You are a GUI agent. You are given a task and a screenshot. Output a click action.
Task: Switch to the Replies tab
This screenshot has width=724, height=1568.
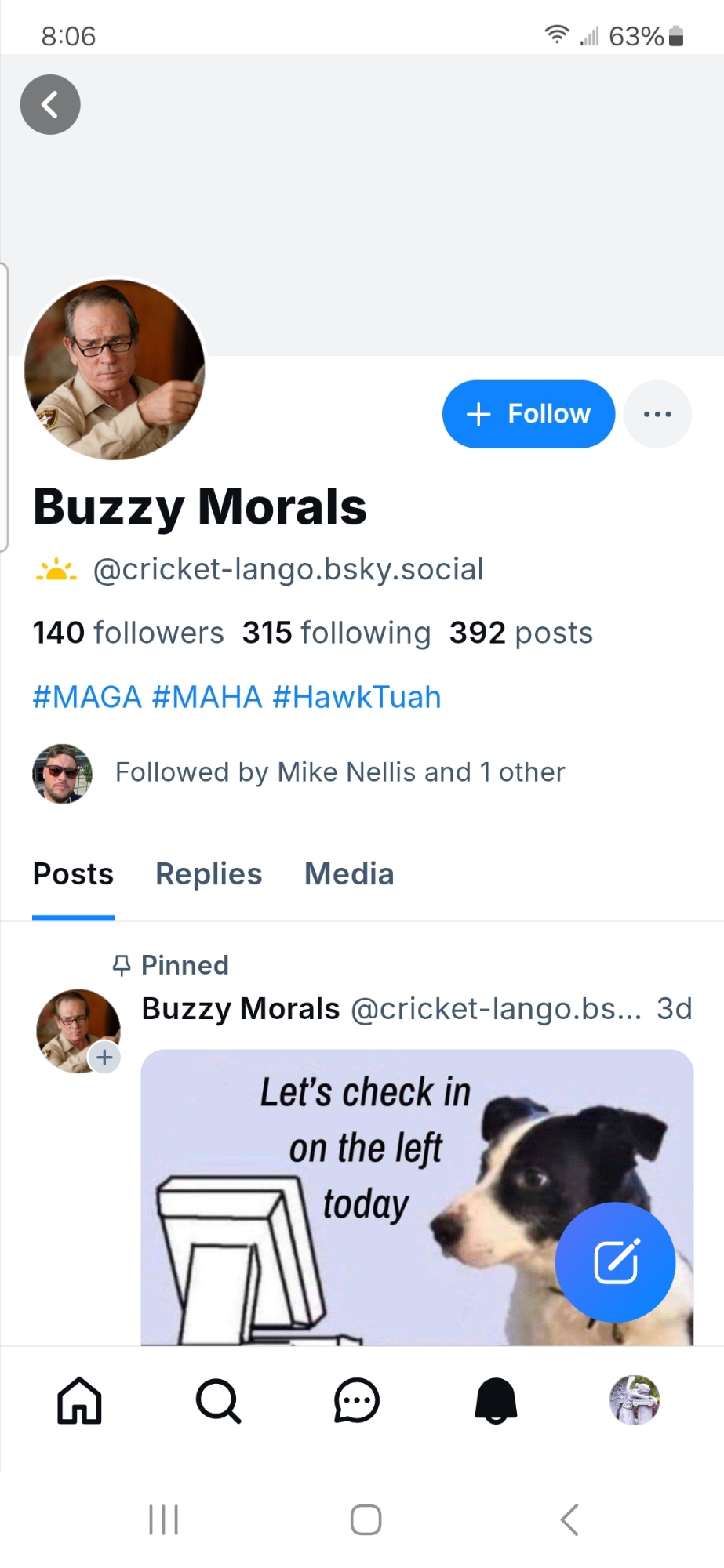point(209,874)
